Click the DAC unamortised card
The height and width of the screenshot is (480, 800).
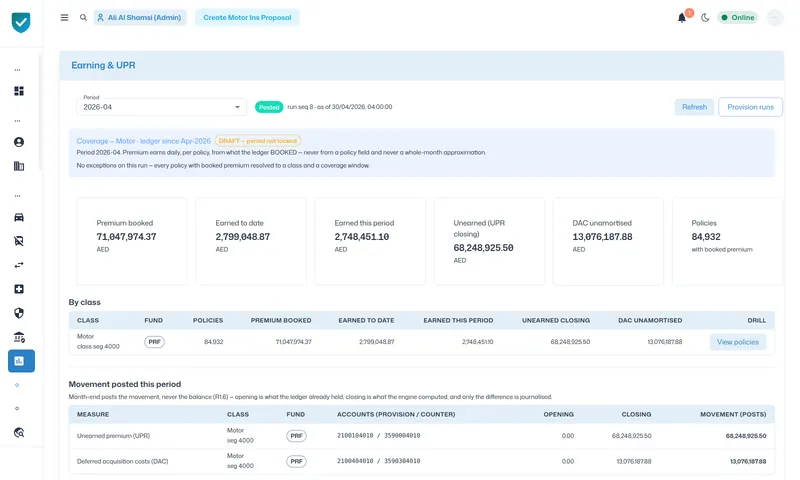[x=608, y=241]
